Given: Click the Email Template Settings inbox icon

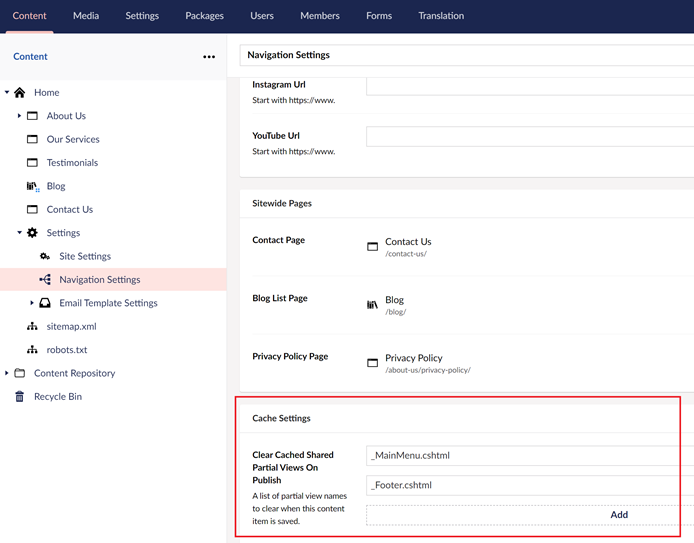Looking at the screenshot, I should pos(45,303).
